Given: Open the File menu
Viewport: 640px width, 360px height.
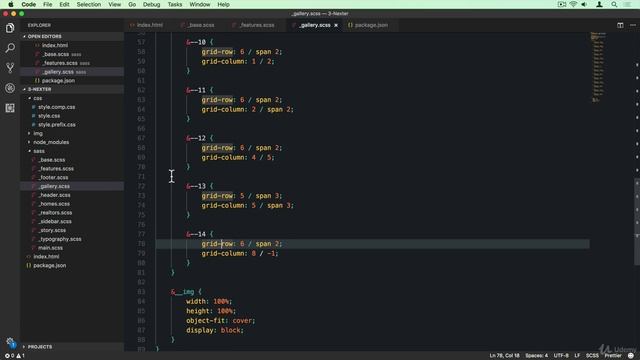Looking at the screenshot, I should pos(47,4).
